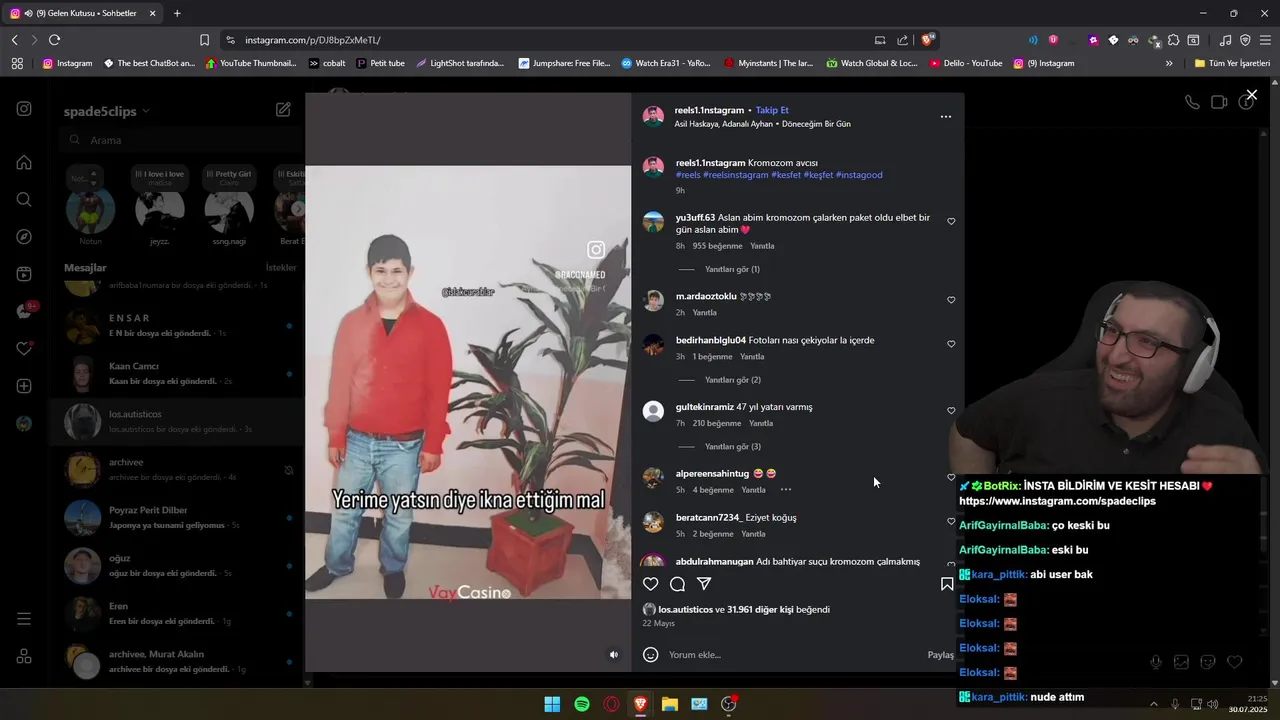Screen dimensions: 1280x720
Task: Show more bookmarks with the chevron
Action: point(1169,63)
